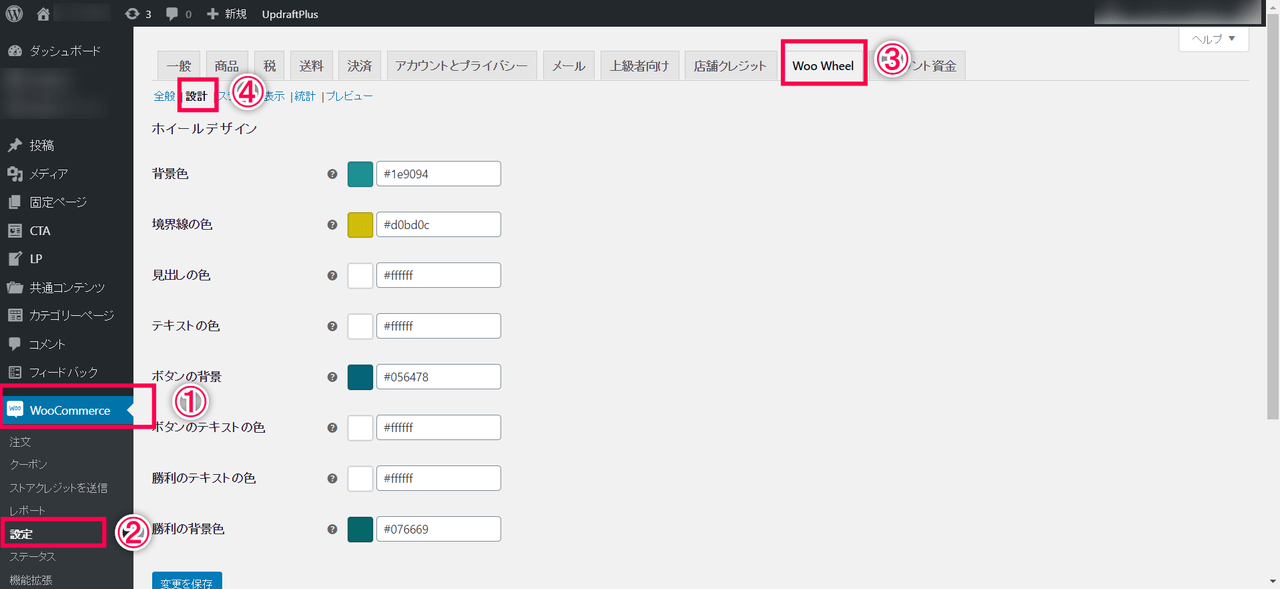Screen dimensions: 1280x589
Task: Open ステータス under WooCommerce
Action: [32, 557]
